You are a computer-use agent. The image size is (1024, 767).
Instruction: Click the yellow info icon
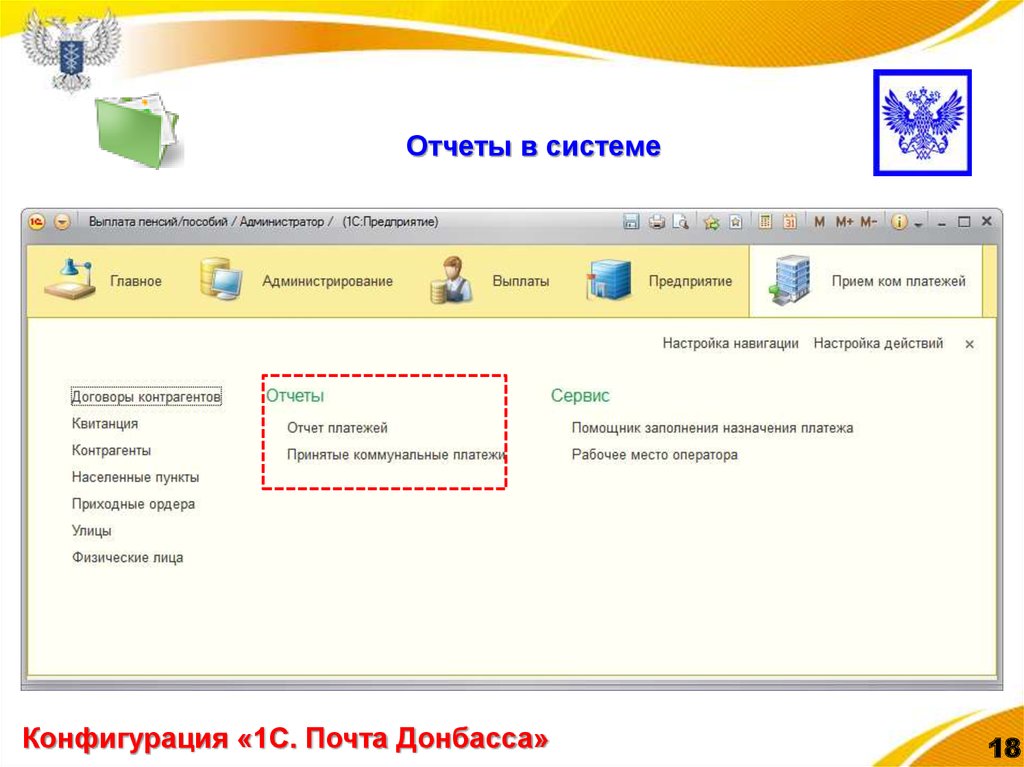coord(899,222)
